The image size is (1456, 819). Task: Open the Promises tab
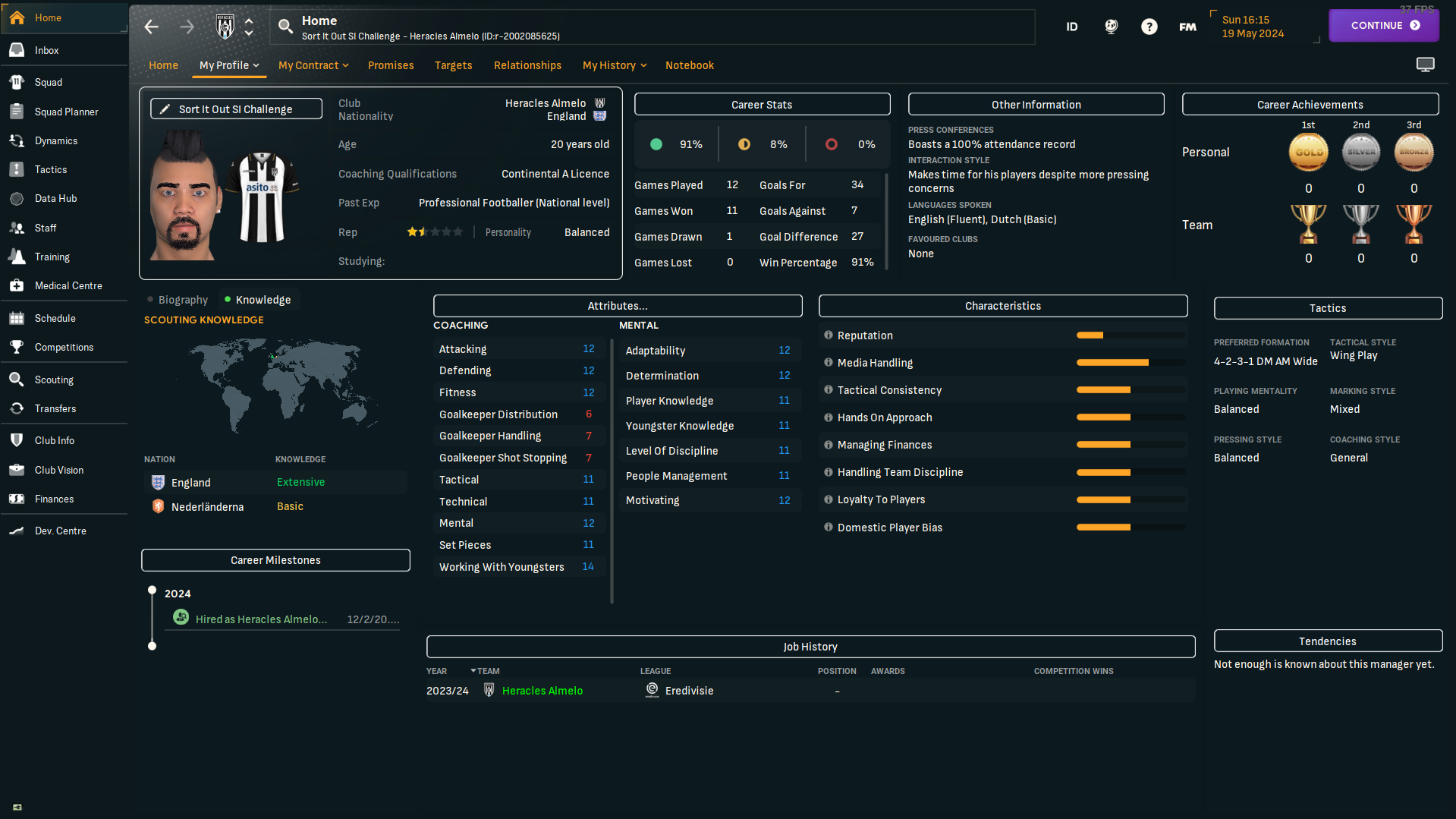(391, 65)
